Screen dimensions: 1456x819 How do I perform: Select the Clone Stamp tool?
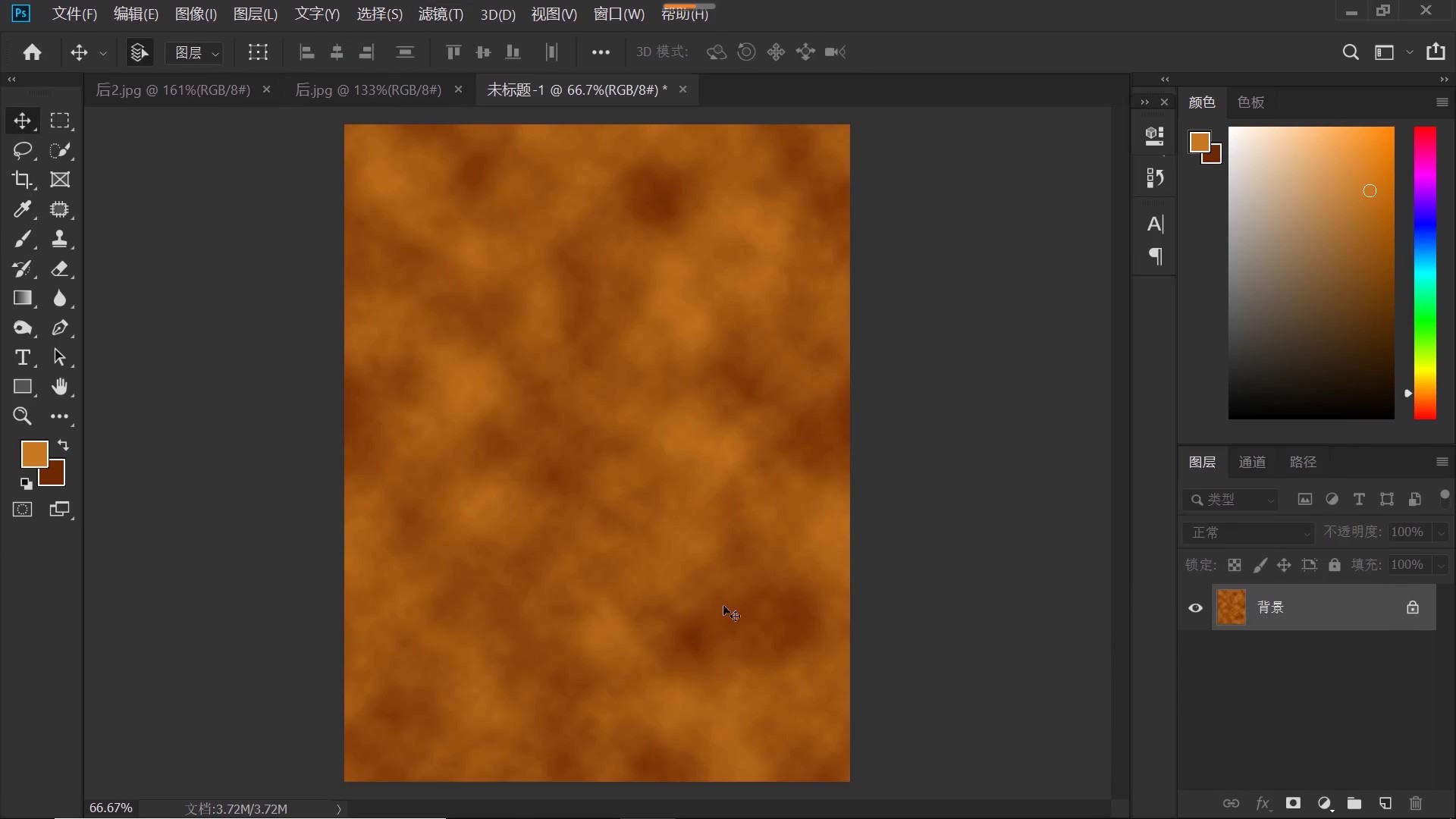tap(59, 240)
